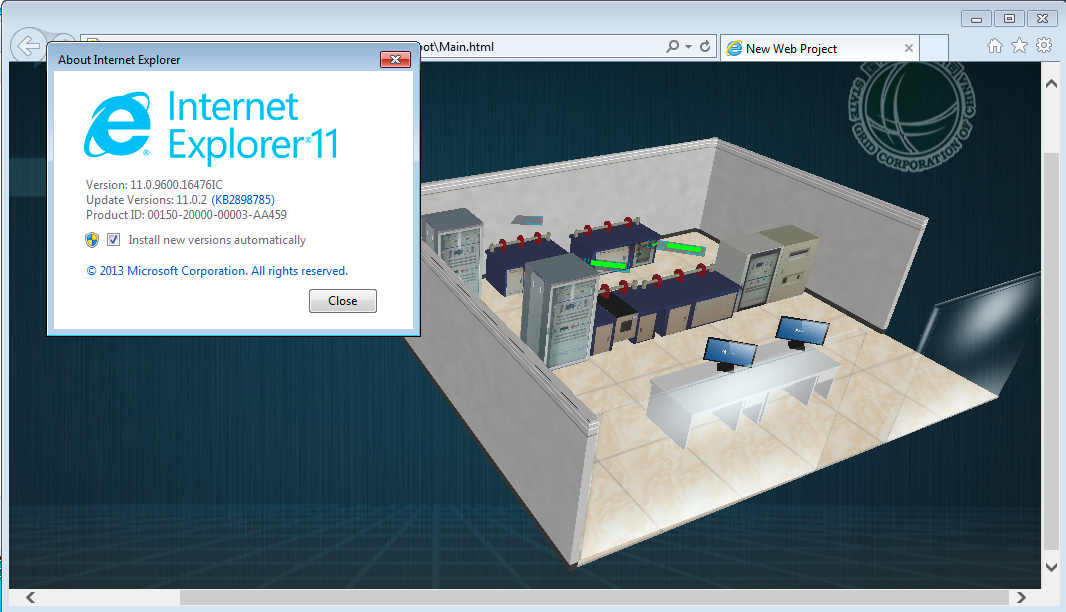Viewport: 1066px width, 612px height.
Task: Click the horizontal scrollbar thumb
Action: click(x=594, y=597)
